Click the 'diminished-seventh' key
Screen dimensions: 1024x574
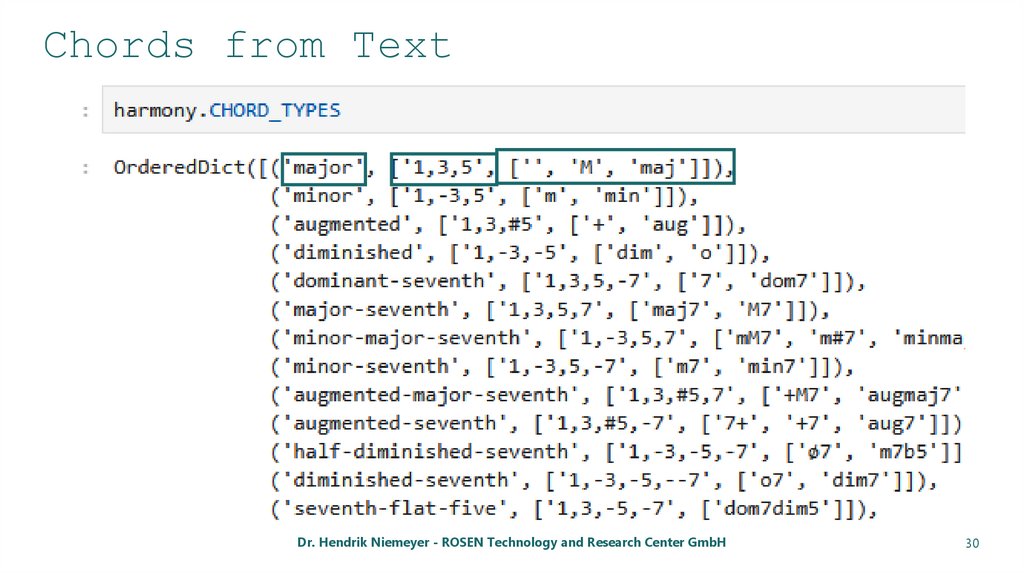(x=400, y=480)
